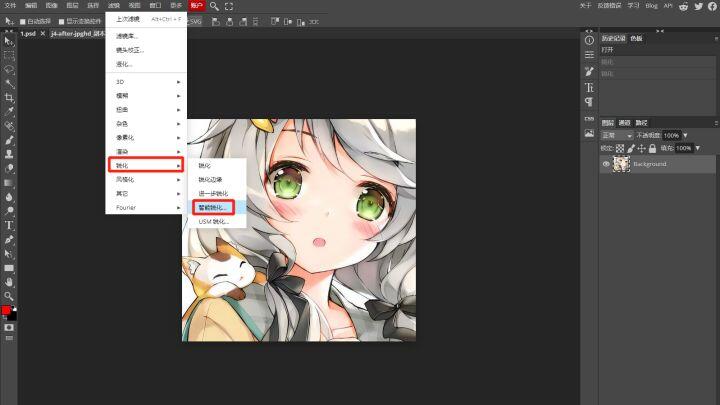Select the Brush tool
720x405 pixels.
click(9, 140)
